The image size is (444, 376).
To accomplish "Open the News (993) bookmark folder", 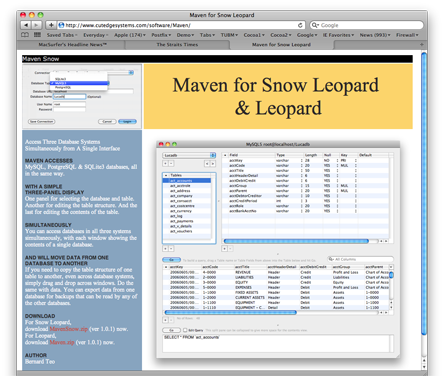I will click(375, 35).
